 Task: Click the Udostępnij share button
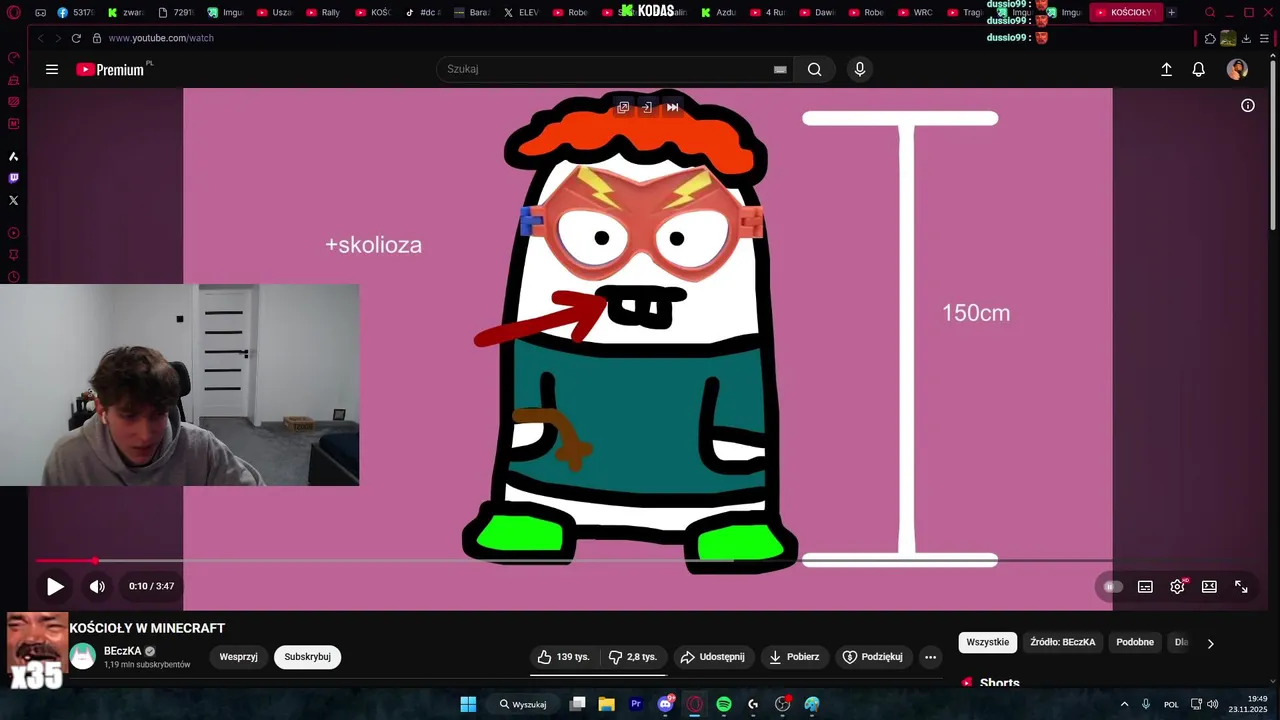tap(712, 657)
